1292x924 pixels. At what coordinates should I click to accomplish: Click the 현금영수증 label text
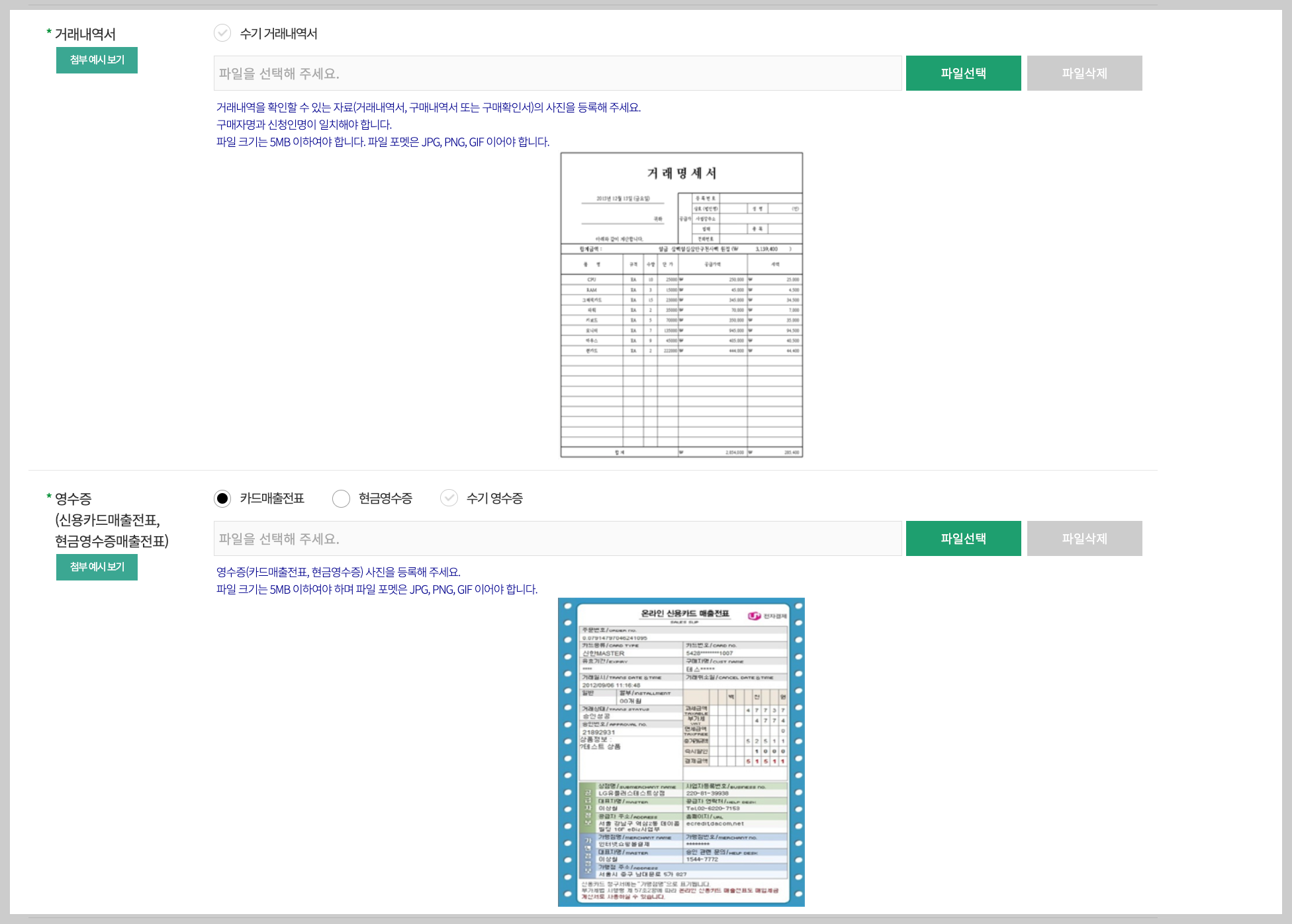click(385, 498)
